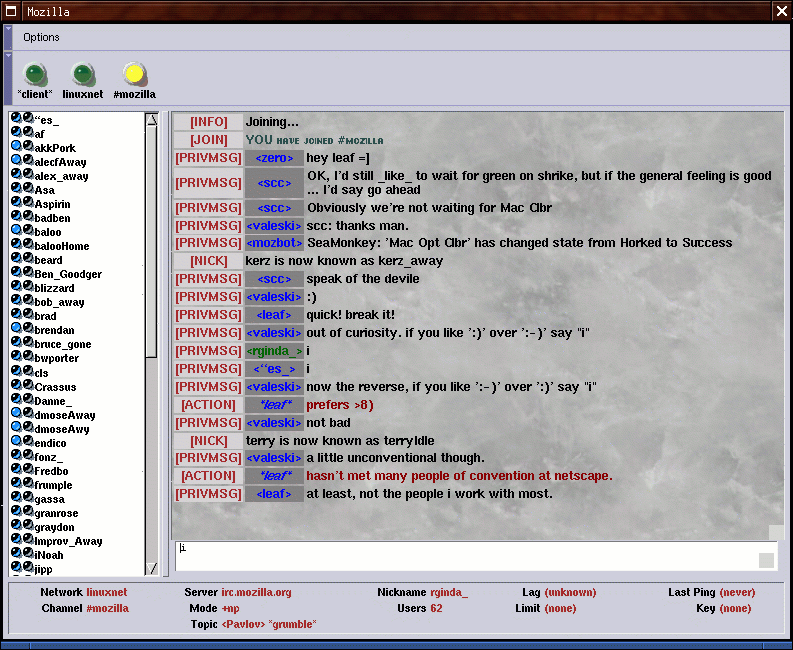Click the voice status icon next to badben

(x=28, y=216)
